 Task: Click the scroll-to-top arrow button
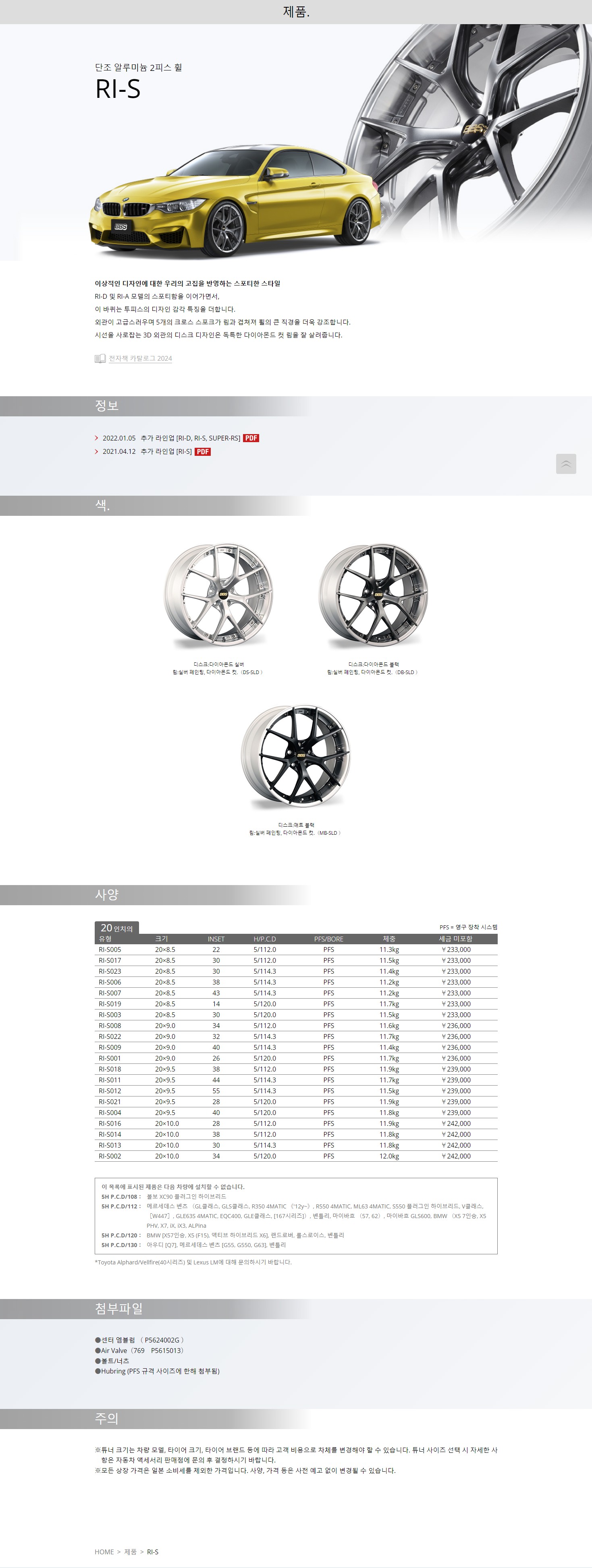tap(566, 464)
